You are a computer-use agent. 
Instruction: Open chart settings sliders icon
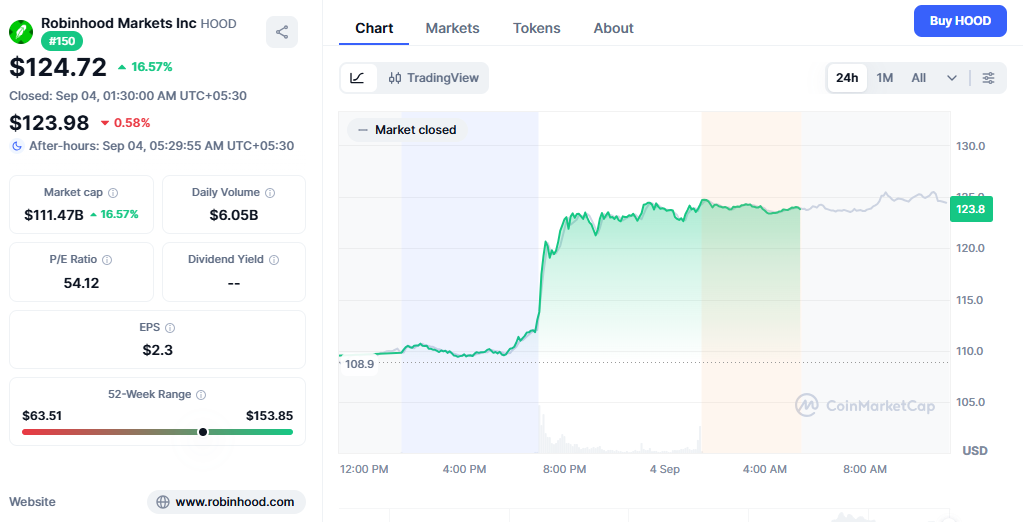point(988,78)
